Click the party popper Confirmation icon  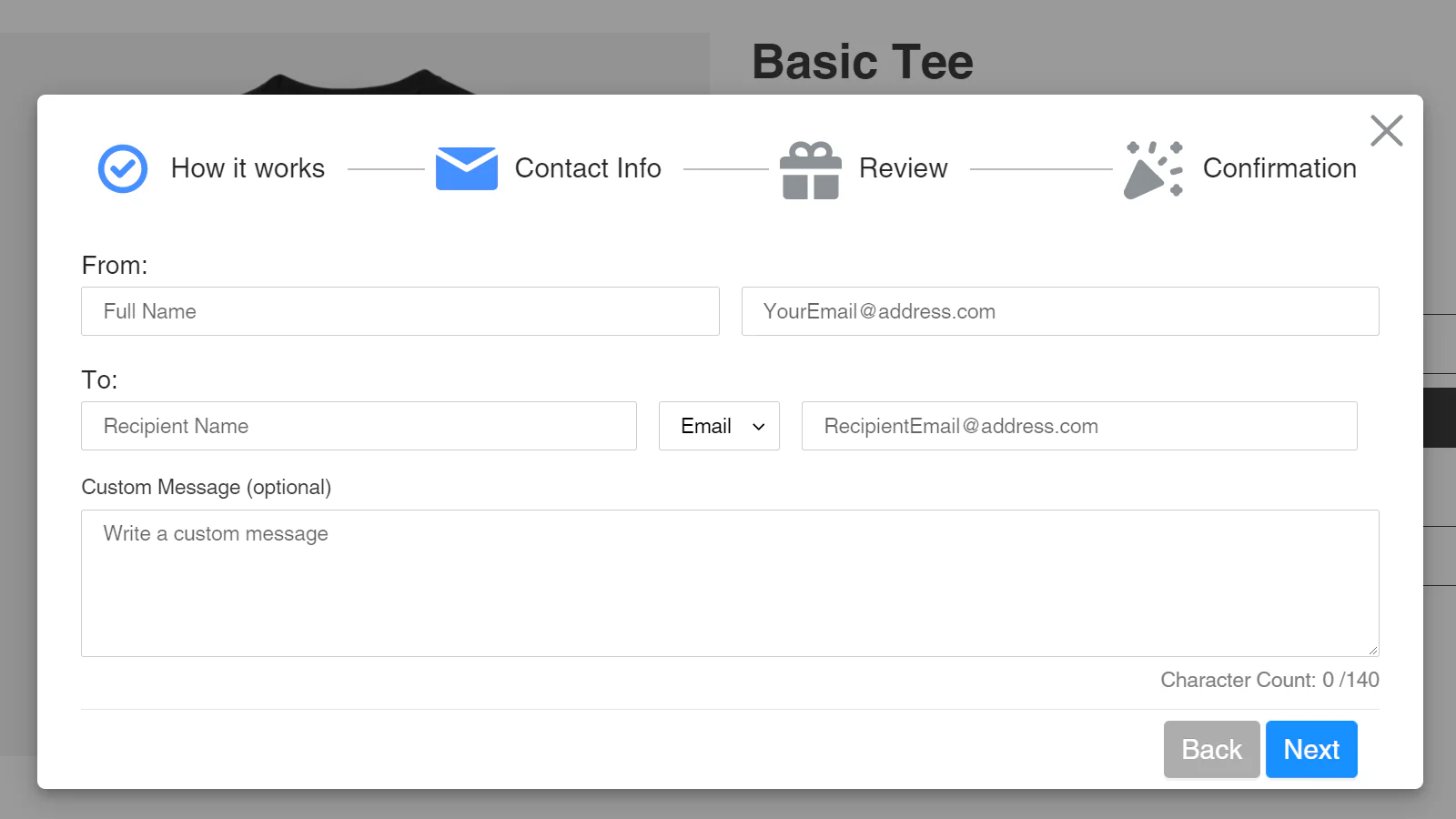(1153, 169)
